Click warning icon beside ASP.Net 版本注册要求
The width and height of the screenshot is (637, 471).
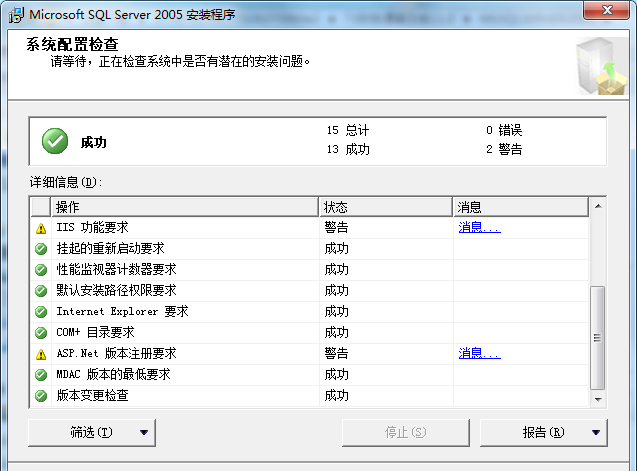(x=41, y=354)
